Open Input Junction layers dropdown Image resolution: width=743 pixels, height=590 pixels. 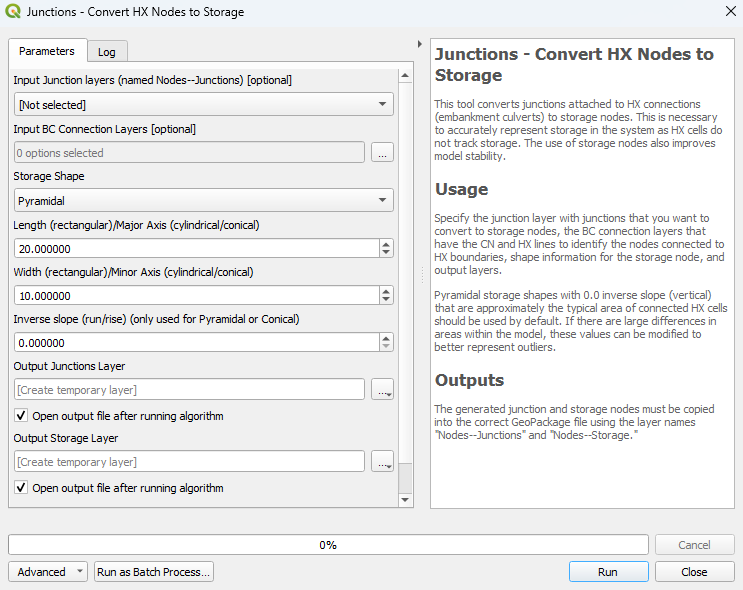(x=204, y=104)
